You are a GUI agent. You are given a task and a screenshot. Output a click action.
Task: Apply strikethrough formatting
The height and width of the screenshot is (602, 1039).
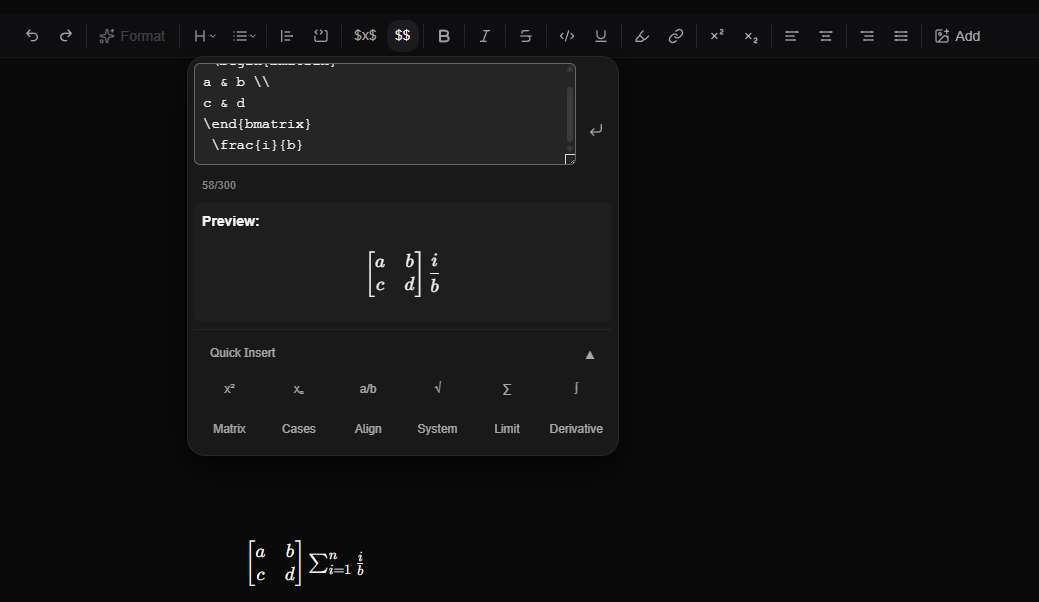525,35
